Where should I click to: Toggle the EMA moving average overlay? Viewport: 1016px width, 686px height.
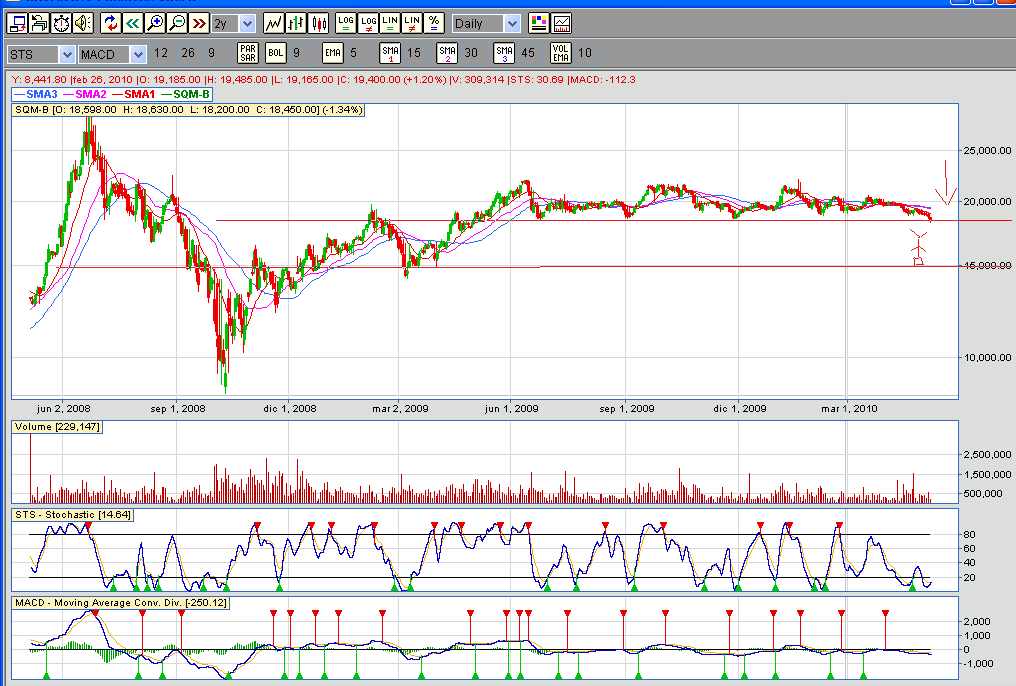pyautogui.click(x=333, y=53)
